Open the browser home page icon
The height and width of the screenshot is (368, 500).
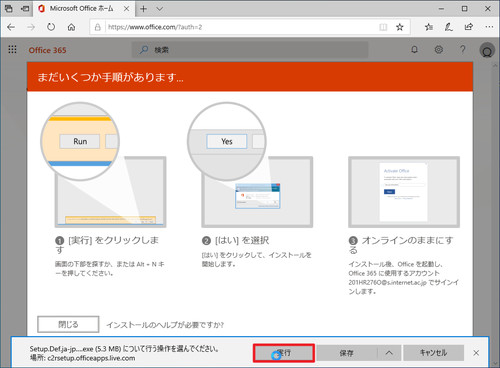tap(71, 27)
